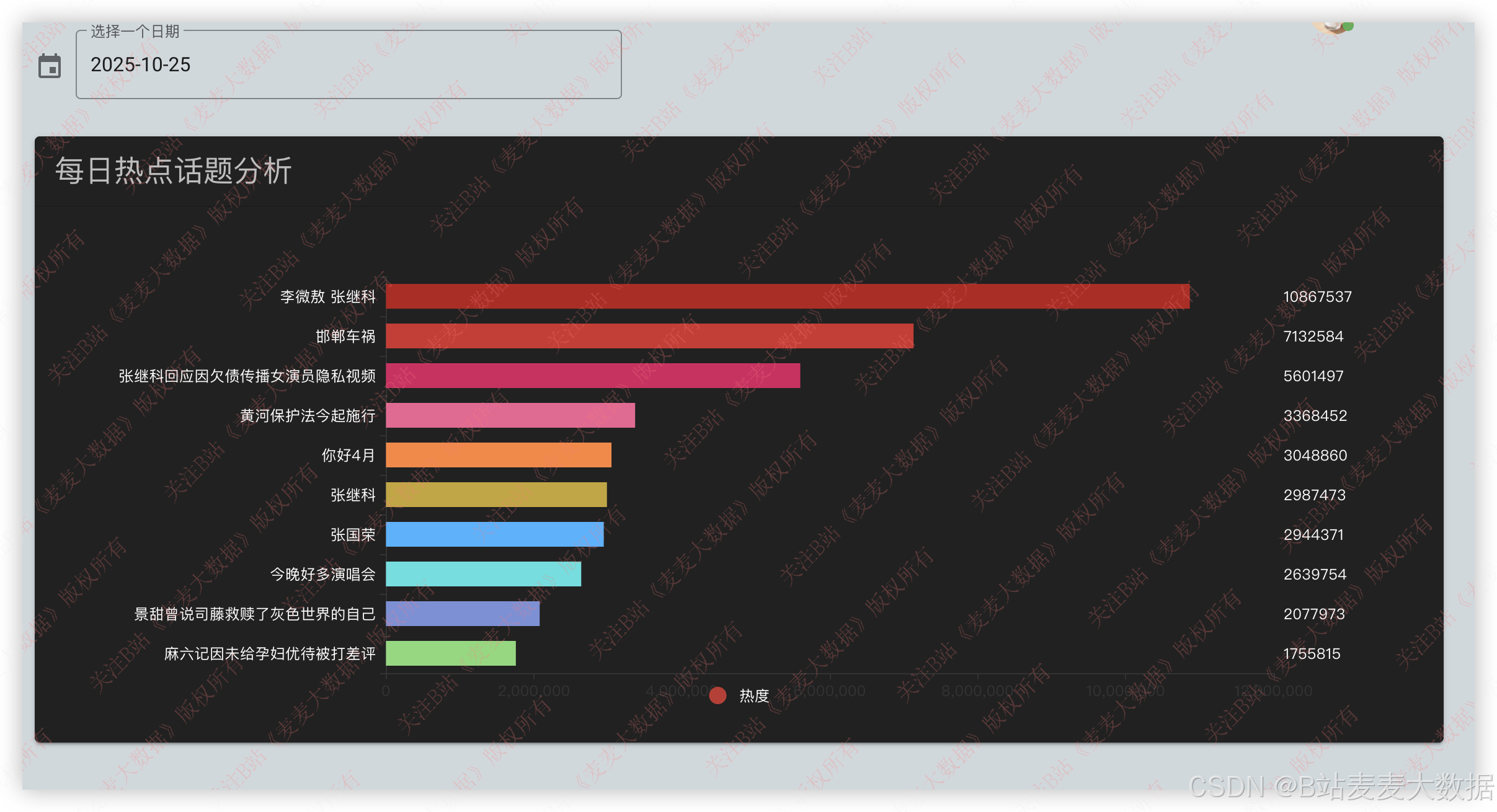The width and height of the screenshot is (1497, 812).
Task: Click the calendar icon beside date field
Action: coord(50,66)
